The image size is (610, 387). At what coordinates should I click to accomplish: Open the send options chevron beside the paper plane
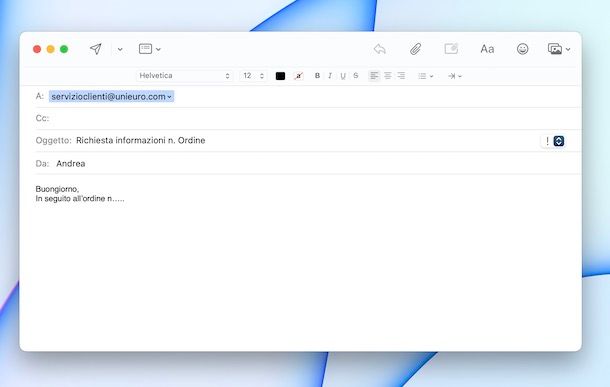[120, 49]
